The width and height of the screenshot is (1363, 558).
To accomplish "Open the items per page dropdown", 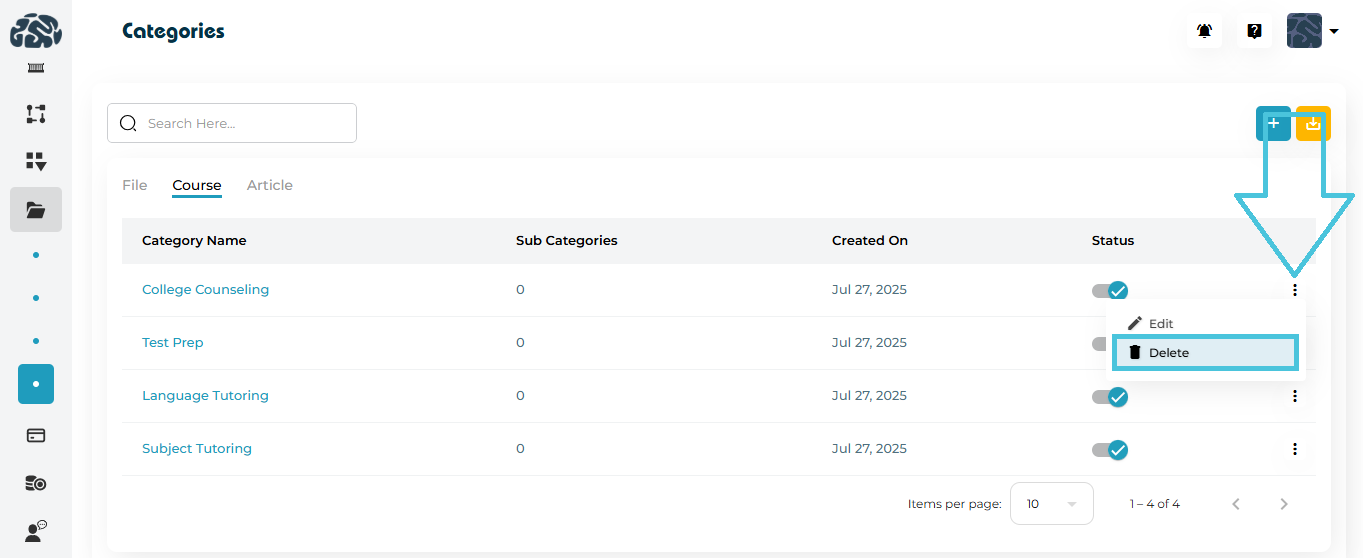I will [1051, 504].
